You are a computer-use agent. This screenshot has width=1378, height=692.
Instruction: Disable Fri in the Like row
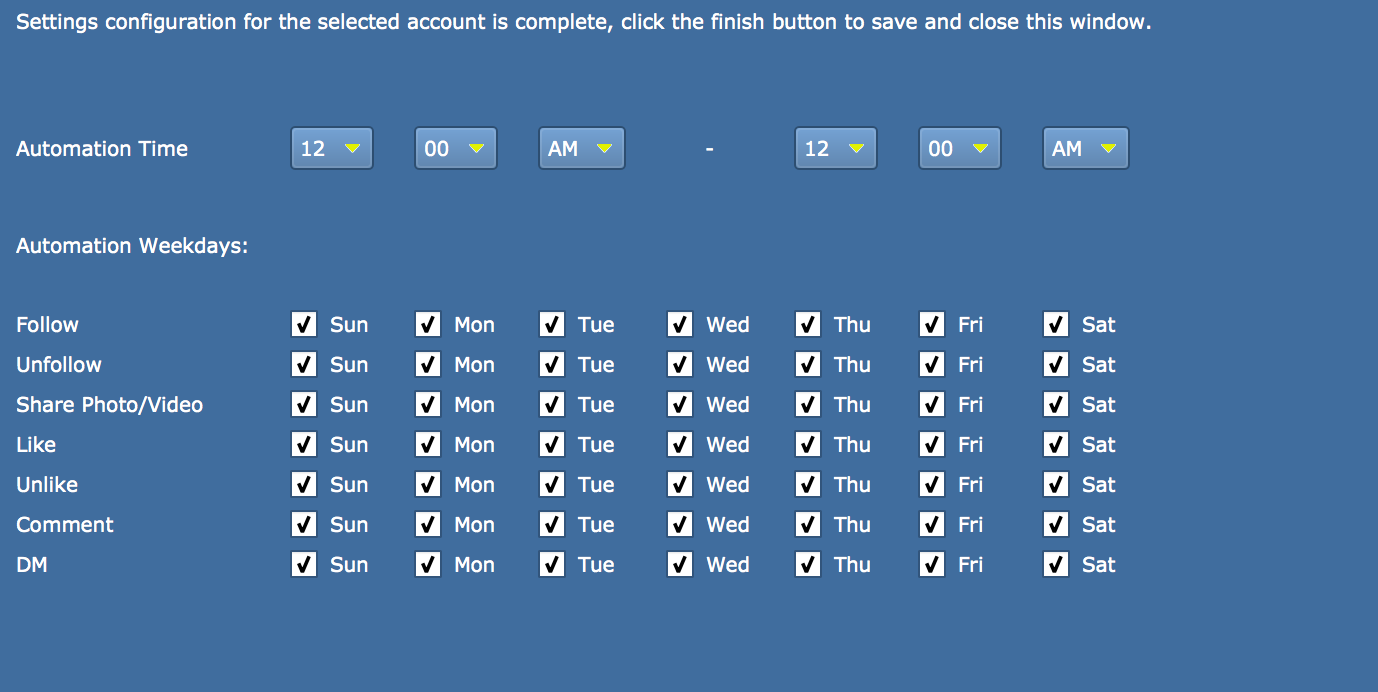tap(932, 444)
